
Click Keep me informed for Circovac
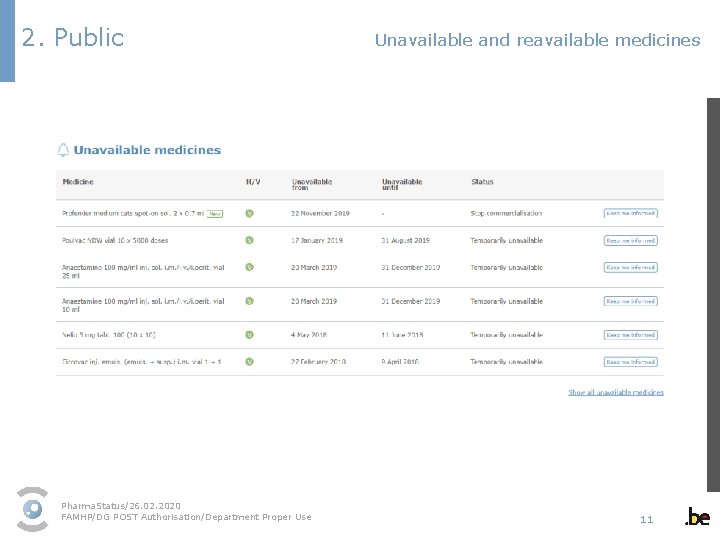[x=630, y=362]
